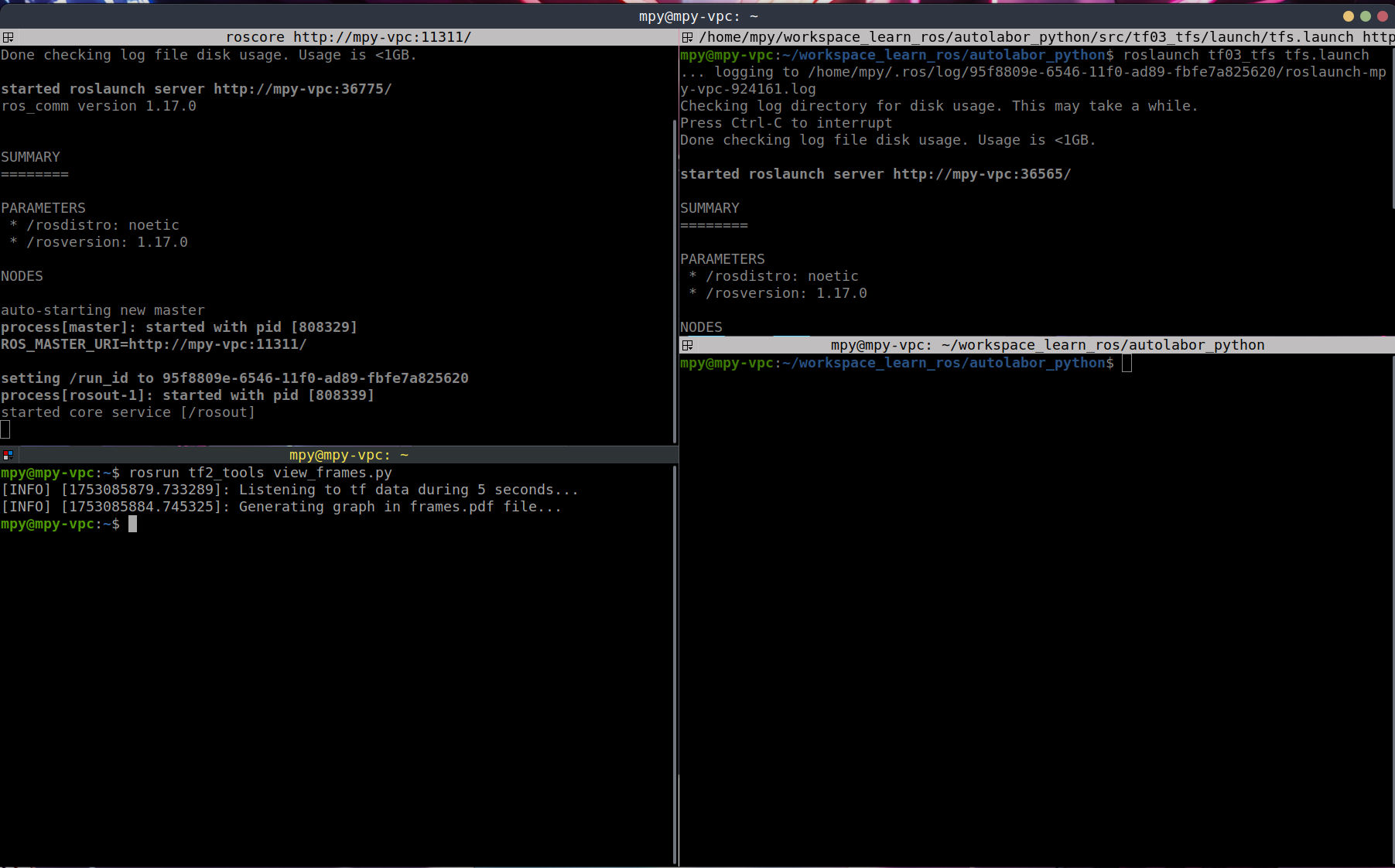Close the terminal window with the red button
1395x868 pixels.
click(1383, 16)
